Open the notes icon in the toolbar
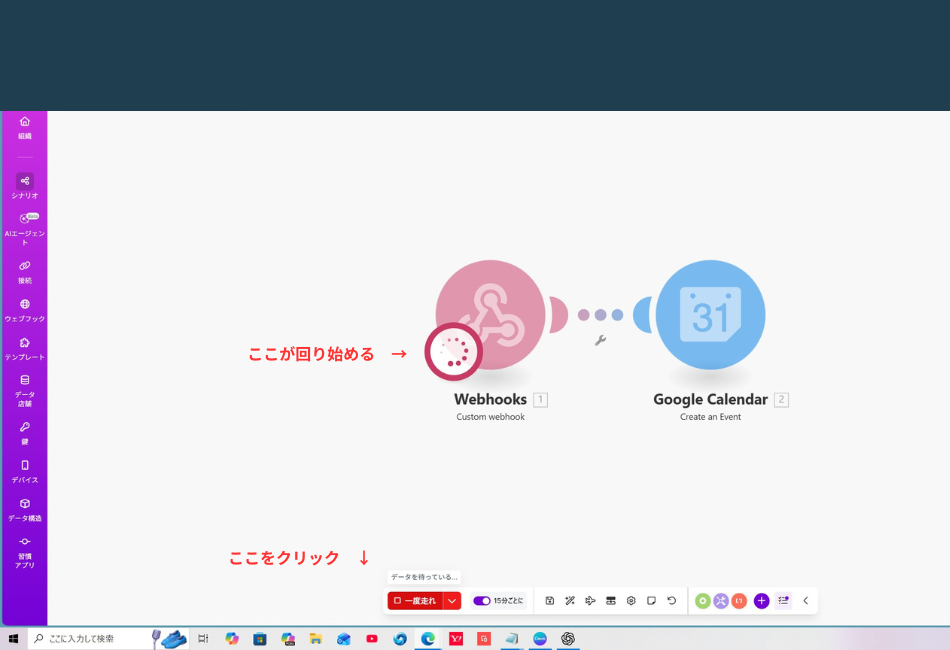Image resolution: width=950 pixels, height=650 pixels. [651, 600]
